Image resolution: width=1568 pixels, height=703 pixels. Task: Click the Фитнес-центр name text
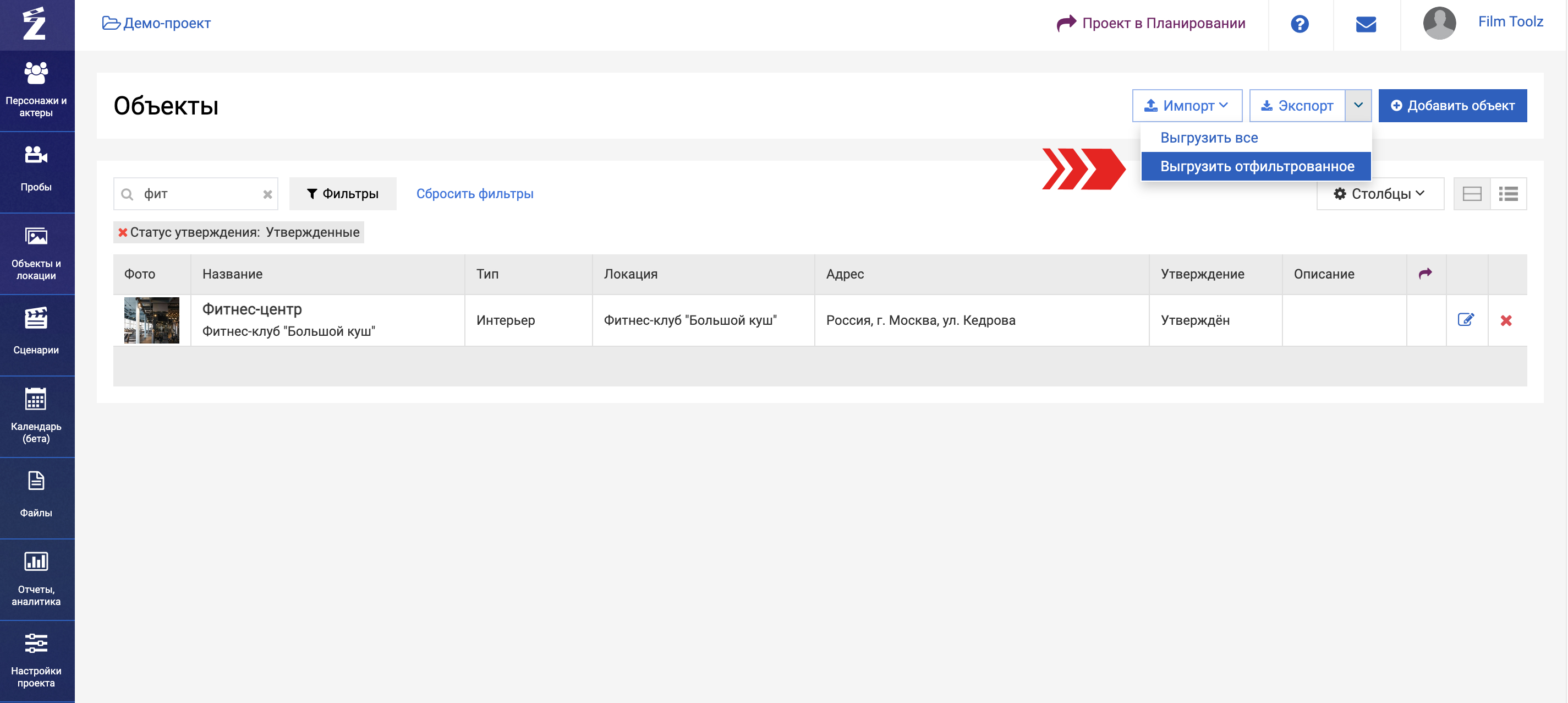(251, 309)
